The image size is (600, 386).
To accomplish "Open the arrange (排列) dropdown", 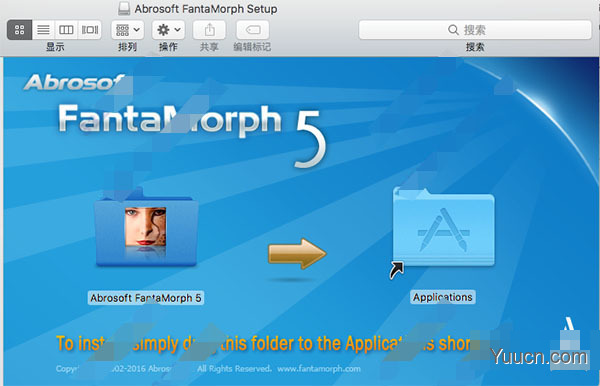I will [128, 30].
